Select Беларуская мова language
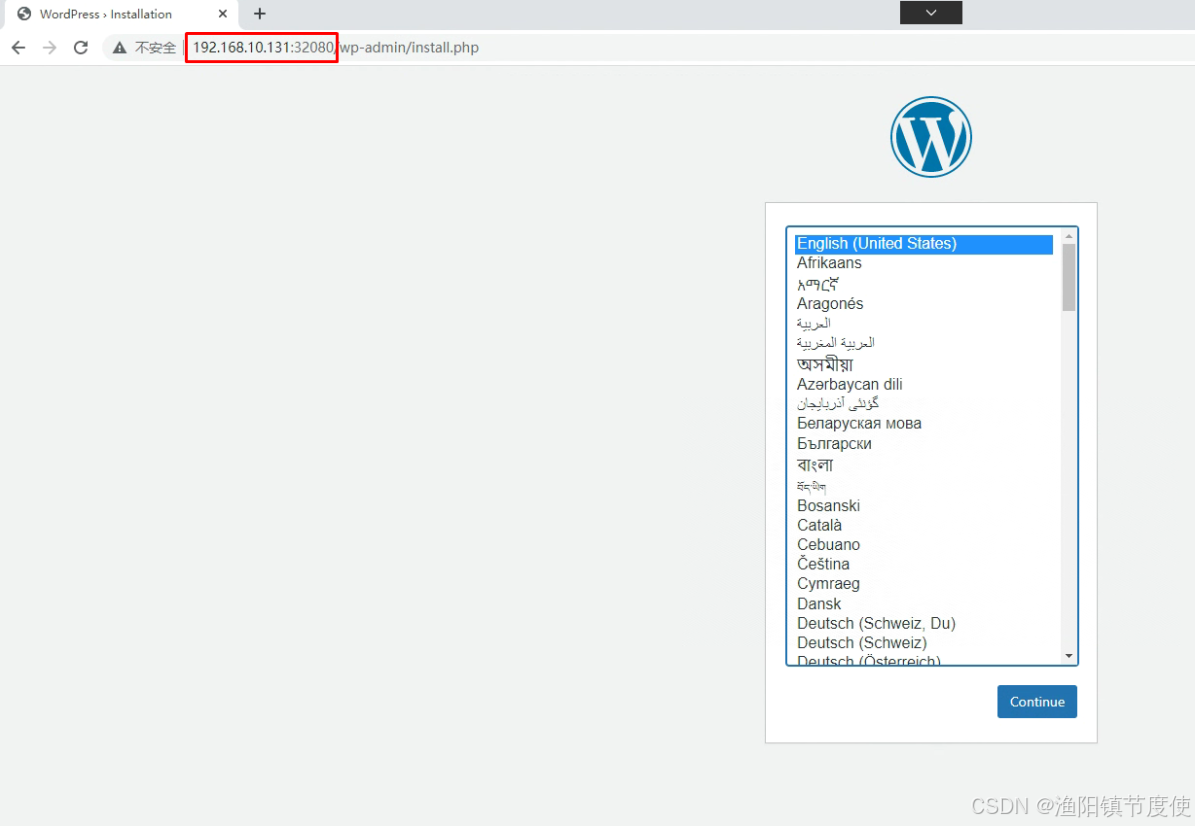 coord(924,423)
